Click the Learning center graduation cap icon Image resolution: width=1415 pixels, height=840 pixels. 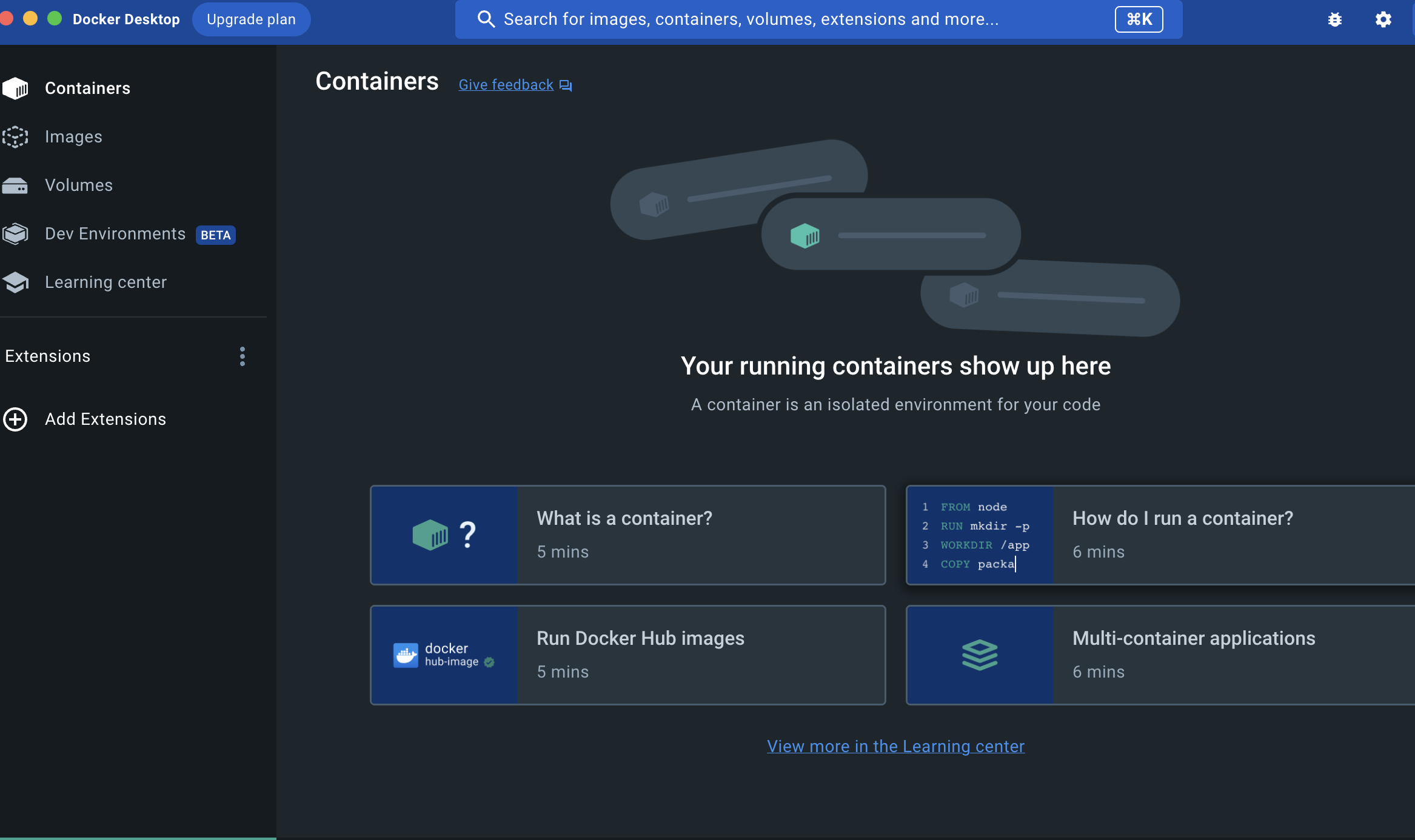15,282
